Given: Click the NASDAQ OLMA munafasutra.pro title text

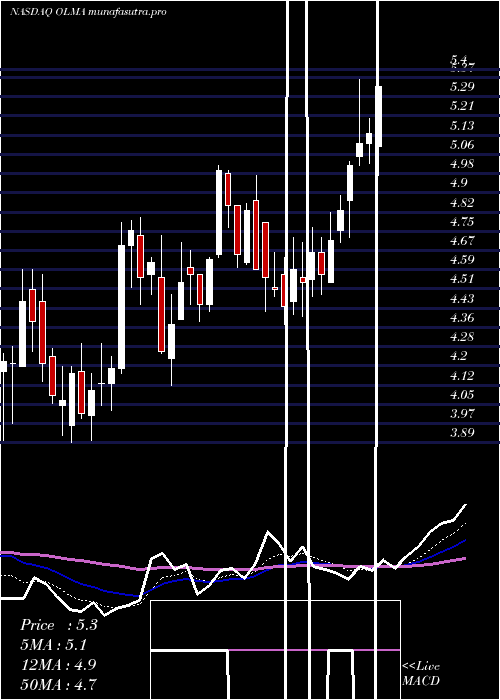Looking at the screenshot, I should (x=88, y=12).
